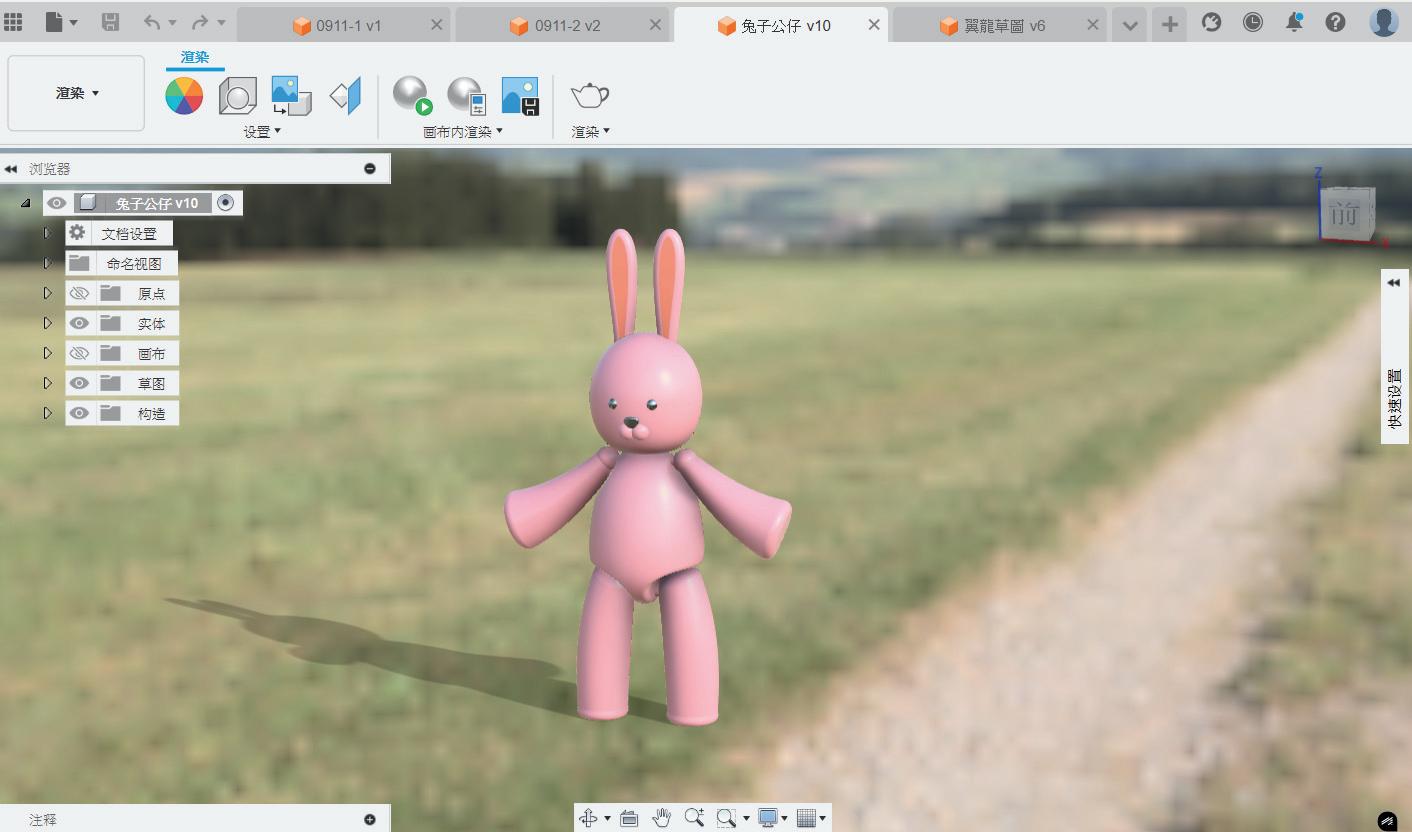The width and height of the screenshot is (1412, 832).
Task: Start in-canvas render sphere icon
Action: point(412,96)
